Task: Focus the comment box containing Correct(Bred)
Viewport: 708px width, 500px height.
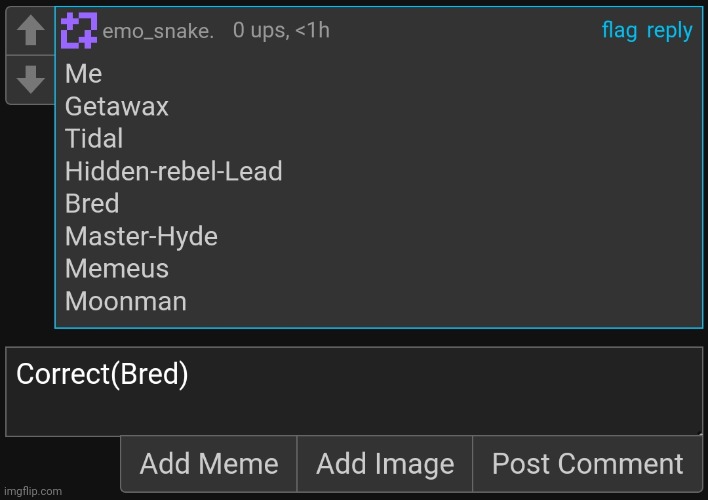Action: (x=353, y=391)
